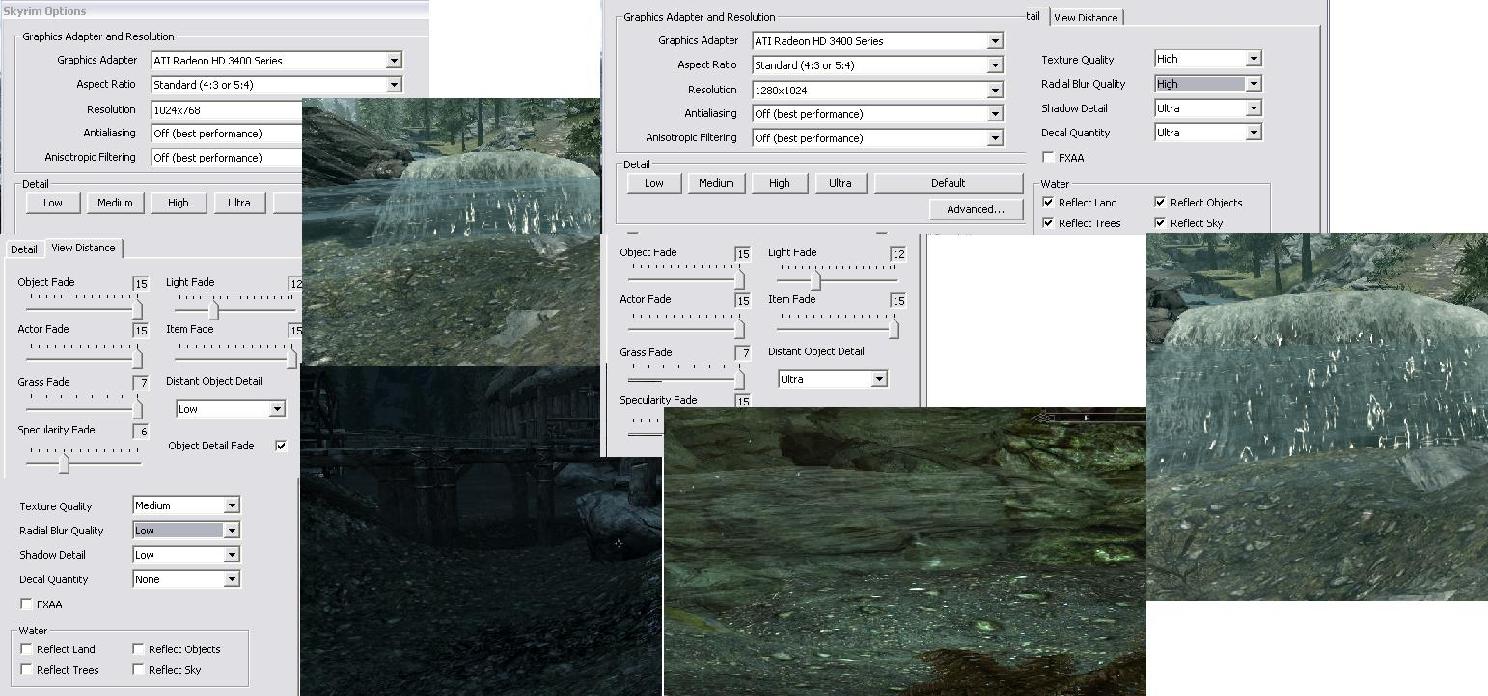Apply the Low preset in 1280x1024 panel

point(654,183)
